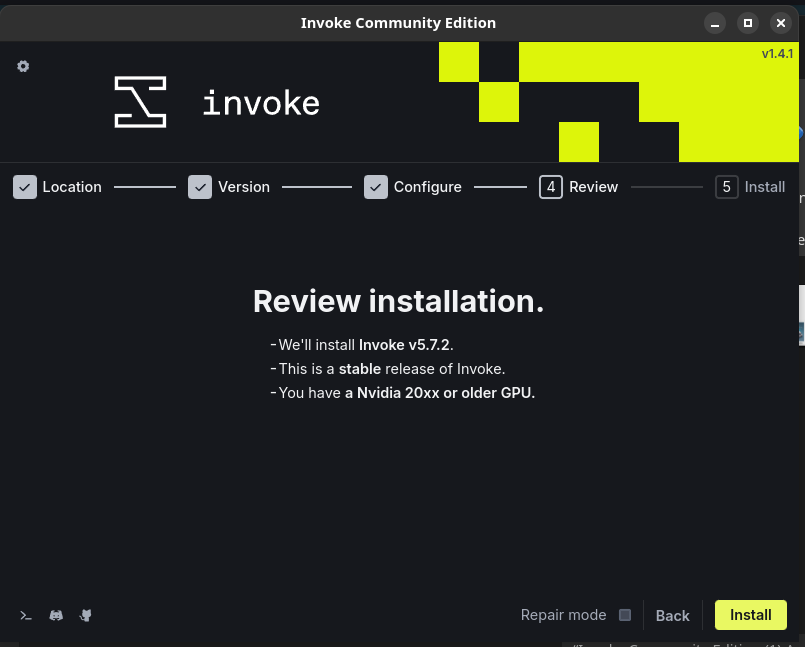Click the 'stable release of Invoke' line
805x647 pixels.
[392, 369]
